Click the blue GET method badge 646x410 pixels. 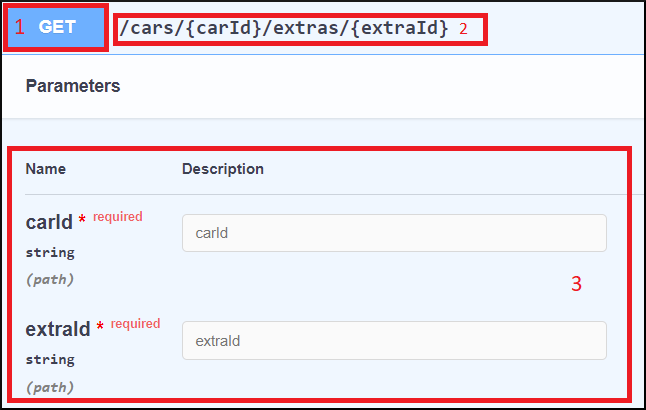[x=58, y=28]
